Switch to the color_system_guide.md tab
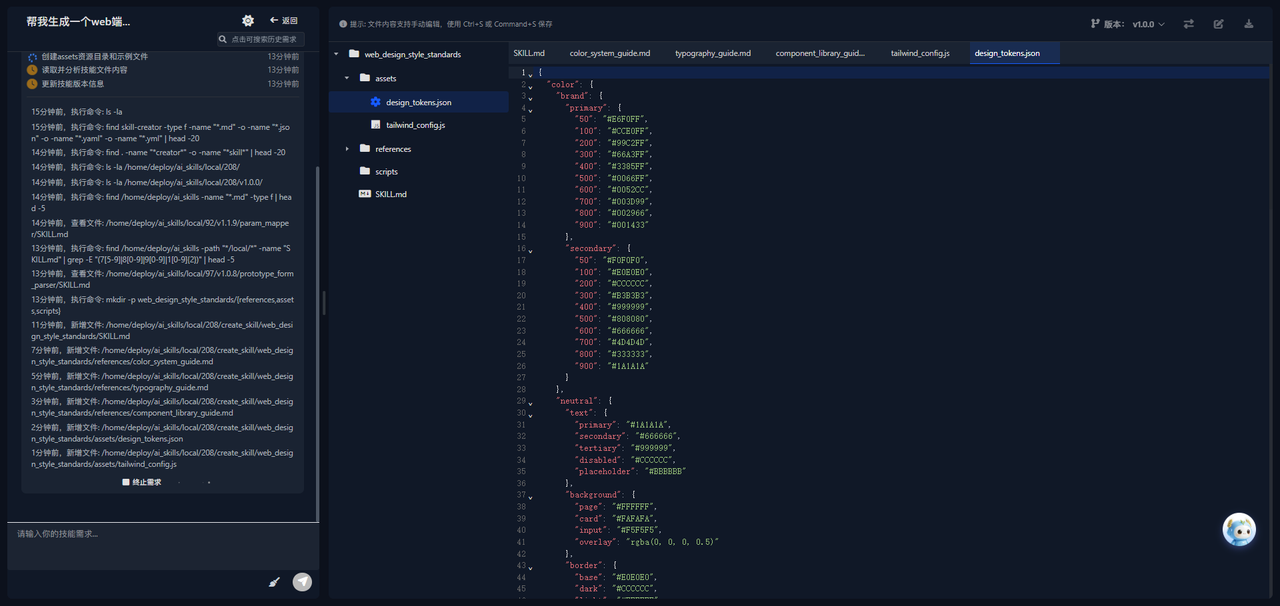 tap(610, 53)
